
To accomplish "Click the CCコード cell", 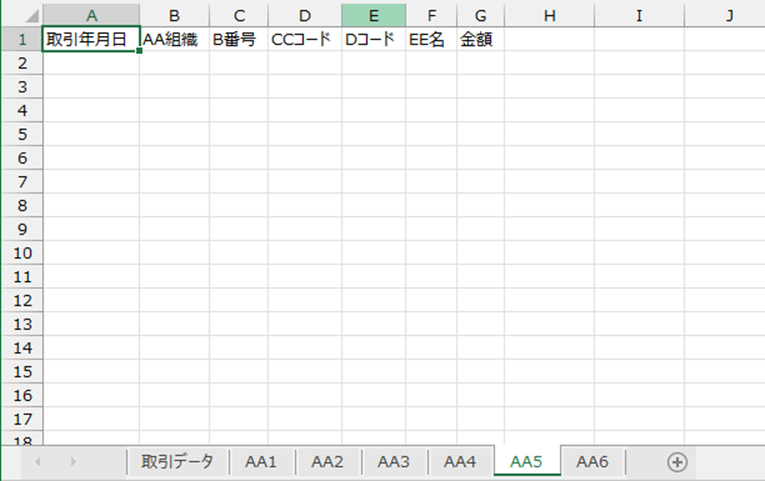I will [304, 40].
